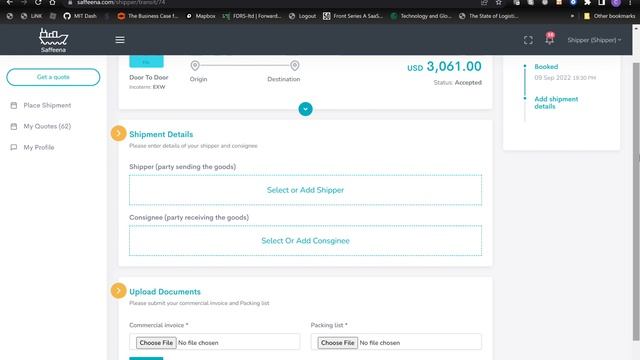Choose File for Packing list
640x360 pixels.
pos(338,343)
